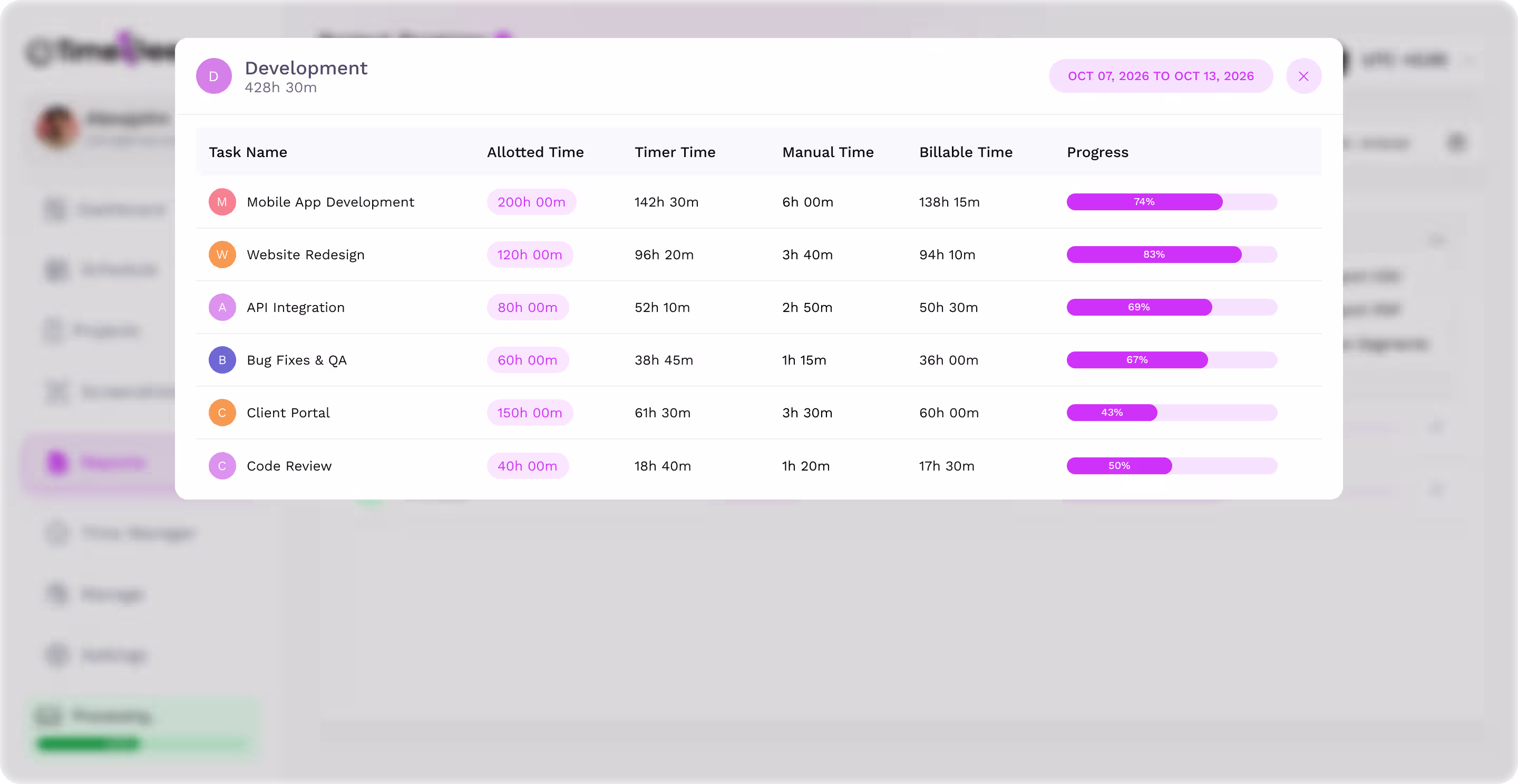Click the 200h 00m allotted time badge

click(x=531, y=202)
